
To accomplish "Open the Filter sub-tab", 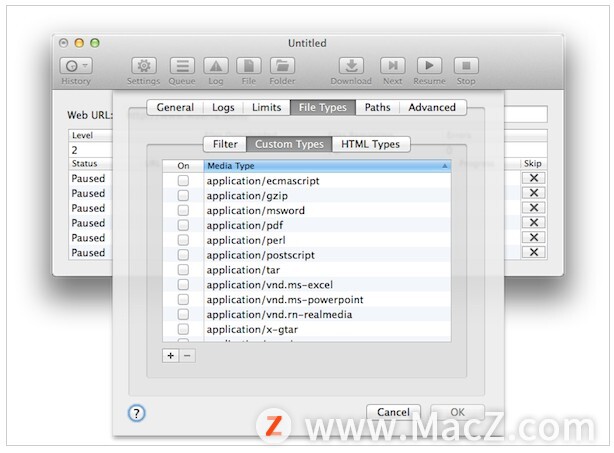I will click(x=225, y=144).
